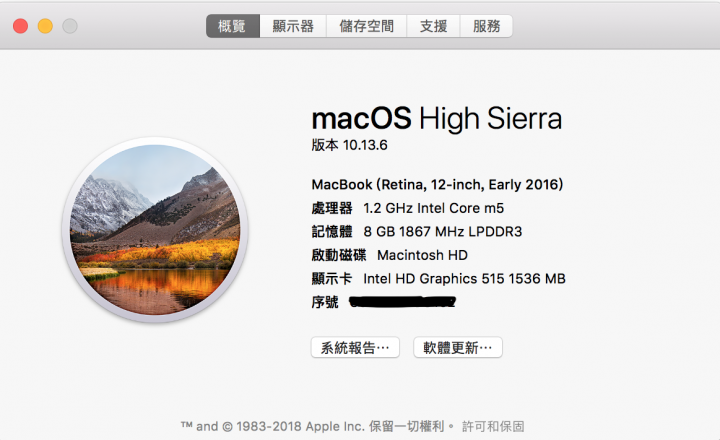This screenshot has width=720, height=440.
Task: Click the 記憶體 label
Action: click(x=332, y=231)
